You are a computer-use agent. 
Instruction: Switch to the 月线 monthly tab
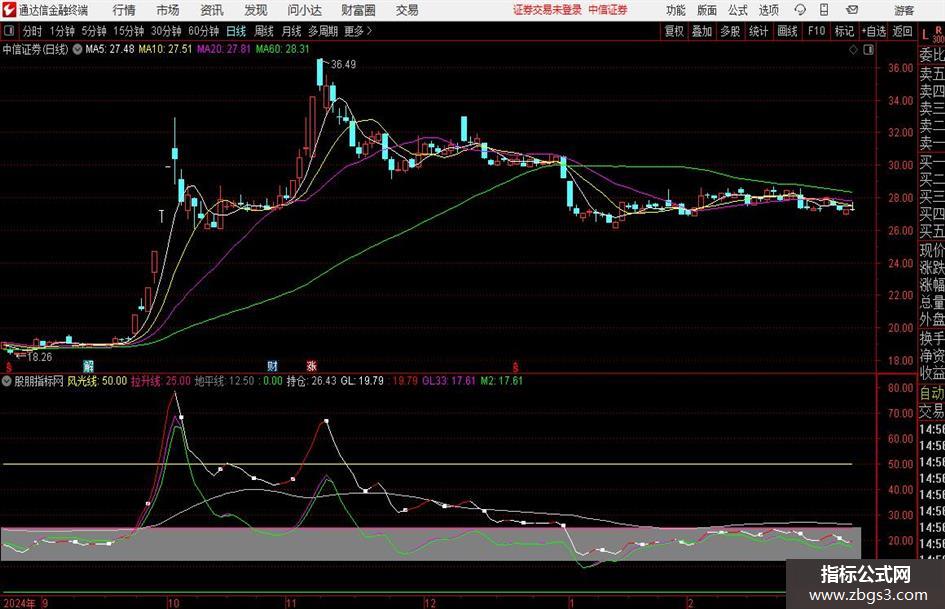pyautogui.click(x=291, y=31)
